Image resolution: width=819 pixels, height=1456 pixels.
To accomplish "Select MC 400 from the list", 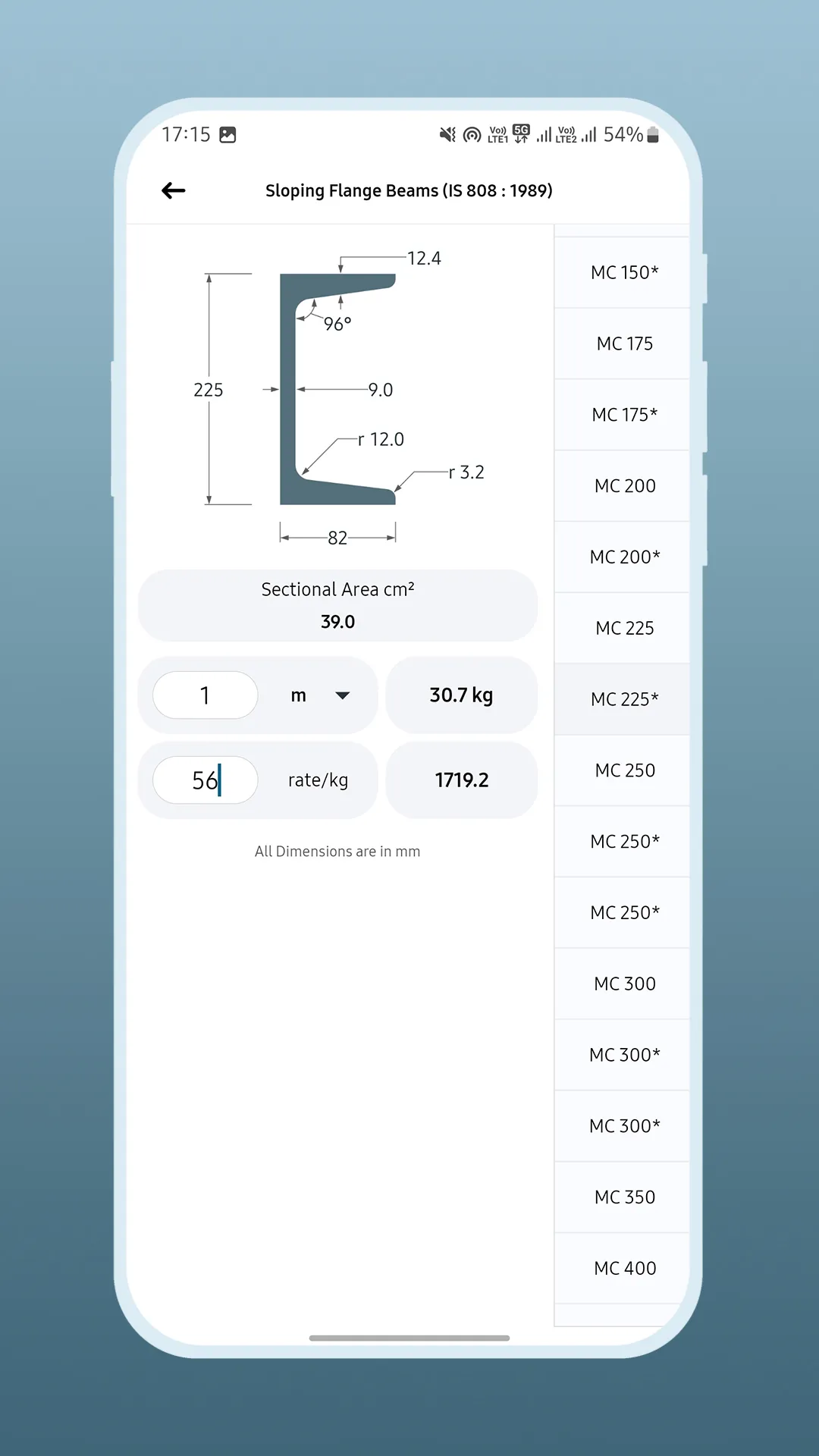I will (624, 1268).
